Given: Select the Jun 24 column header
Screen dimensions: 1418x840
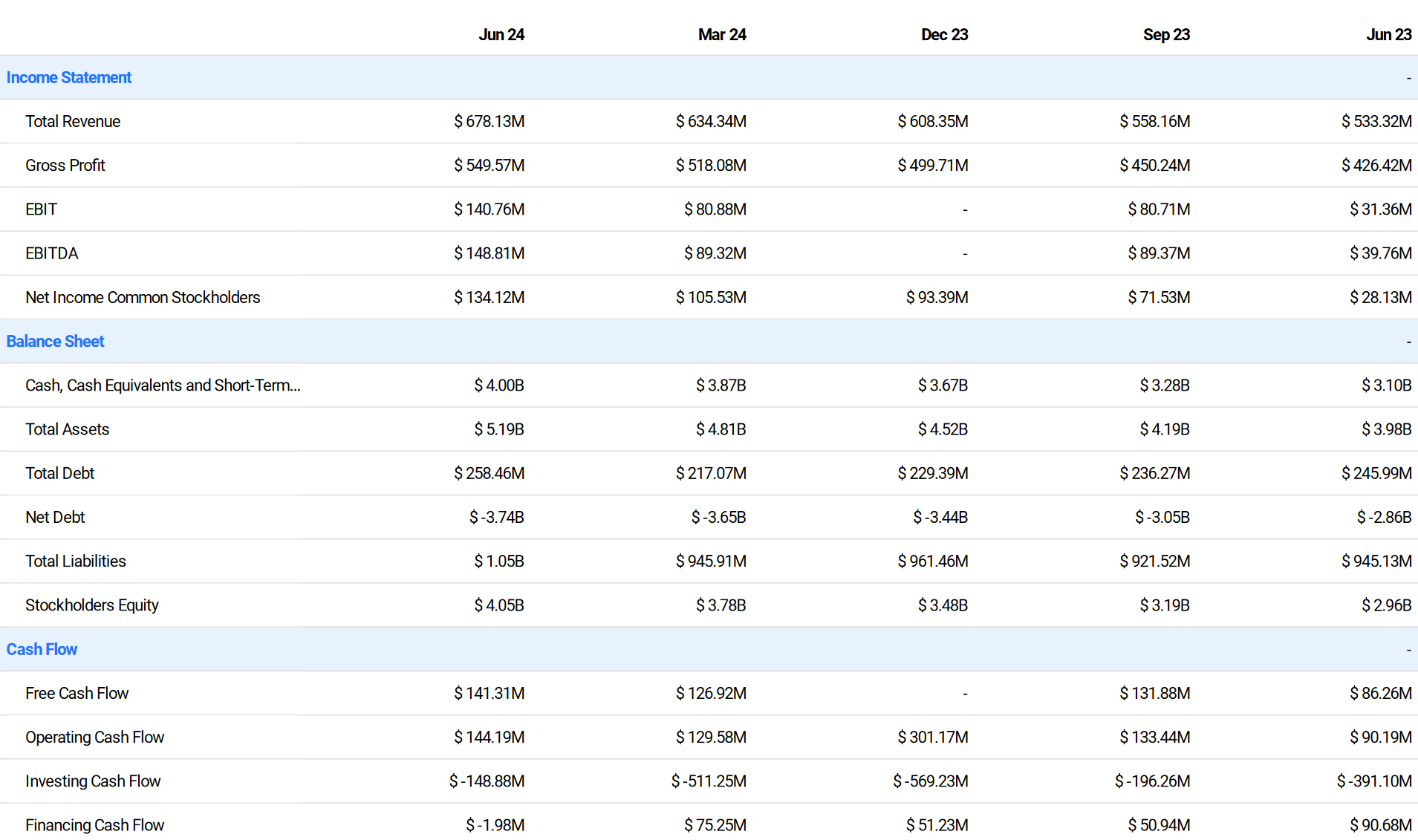Looking at the screenshot, I should coord(501,34).
